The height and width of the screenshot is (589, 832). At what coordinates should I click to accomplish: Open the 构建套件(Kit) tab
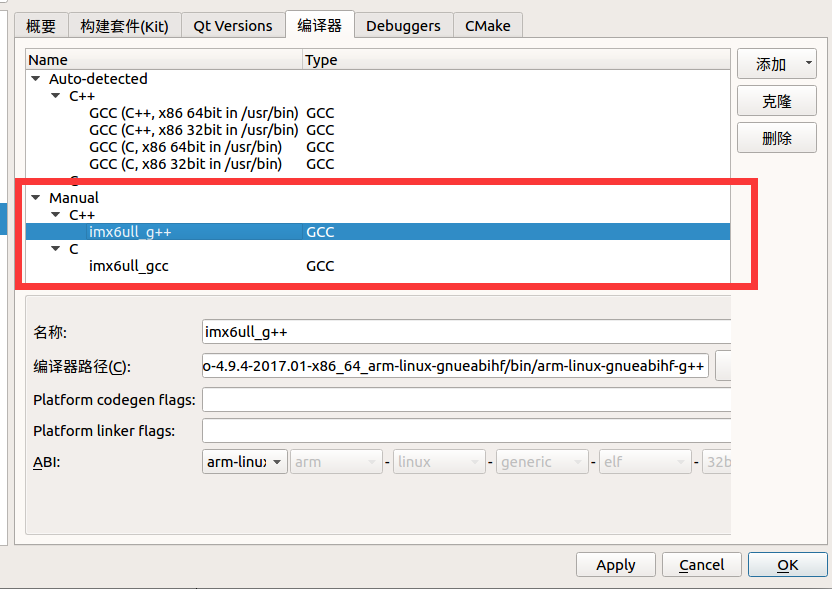(124, 25)
